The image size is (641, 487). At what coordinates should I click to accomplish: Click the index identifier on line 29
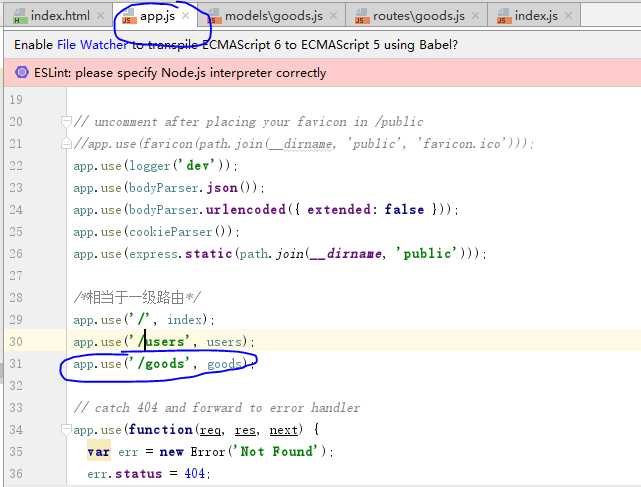pyautogui.click(x=184, y=320)
